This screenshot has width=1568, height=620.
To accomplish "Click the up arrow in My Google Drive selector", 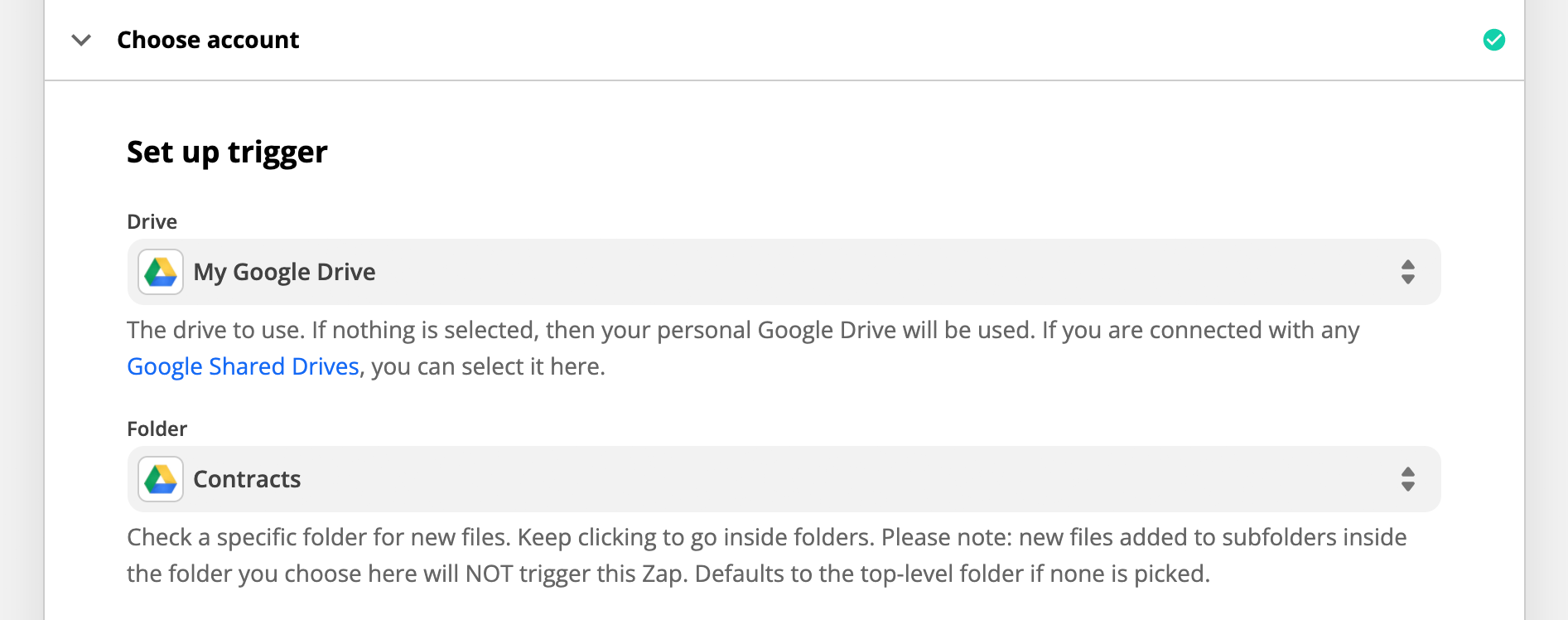I will 1407,264.
